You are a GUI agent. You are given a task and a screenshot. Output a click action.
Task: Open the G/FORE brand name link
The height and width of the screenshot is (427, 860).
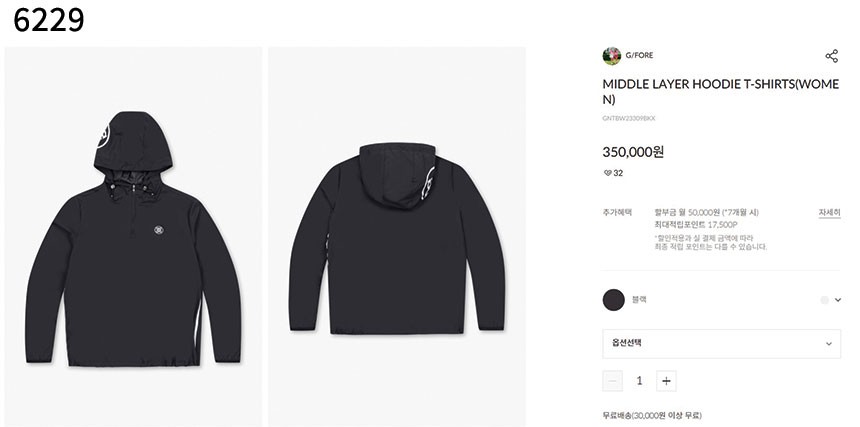tap(640, 56)
